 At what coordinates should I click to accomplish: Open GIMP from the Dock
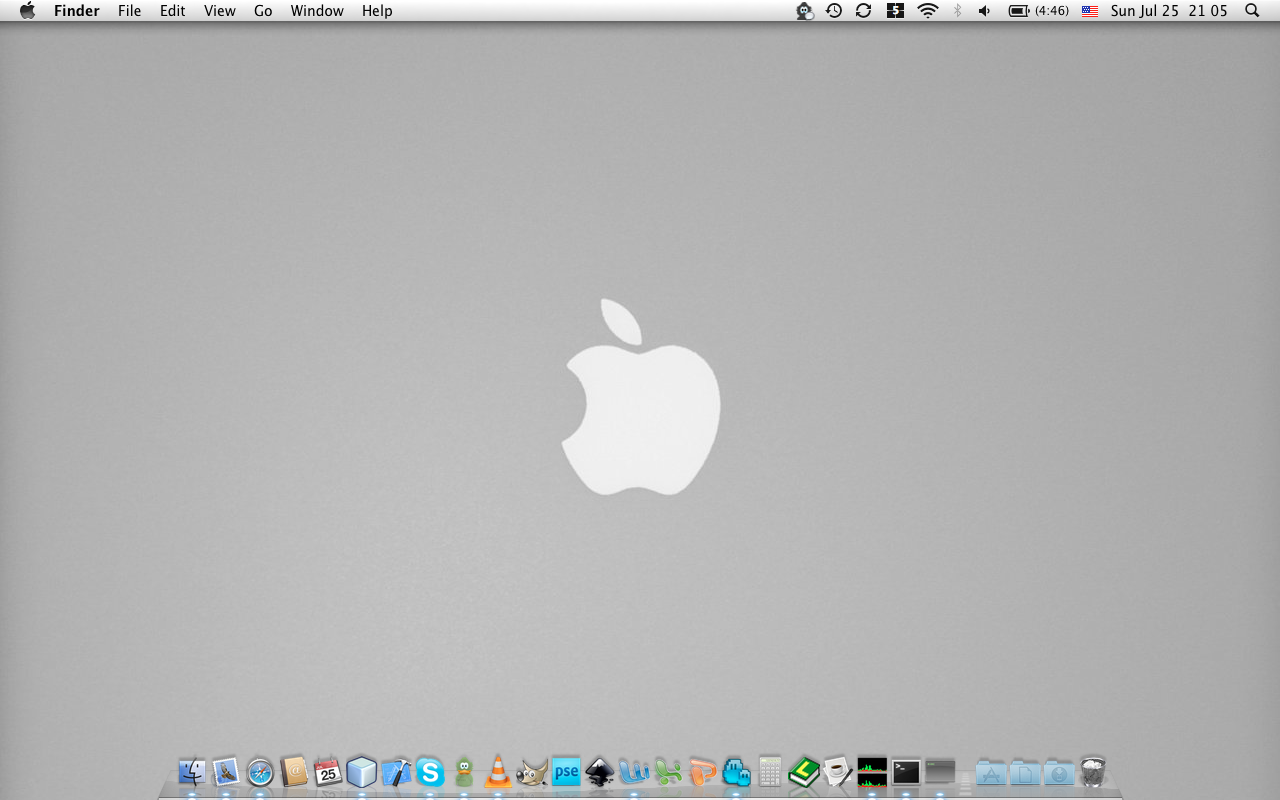532,772
